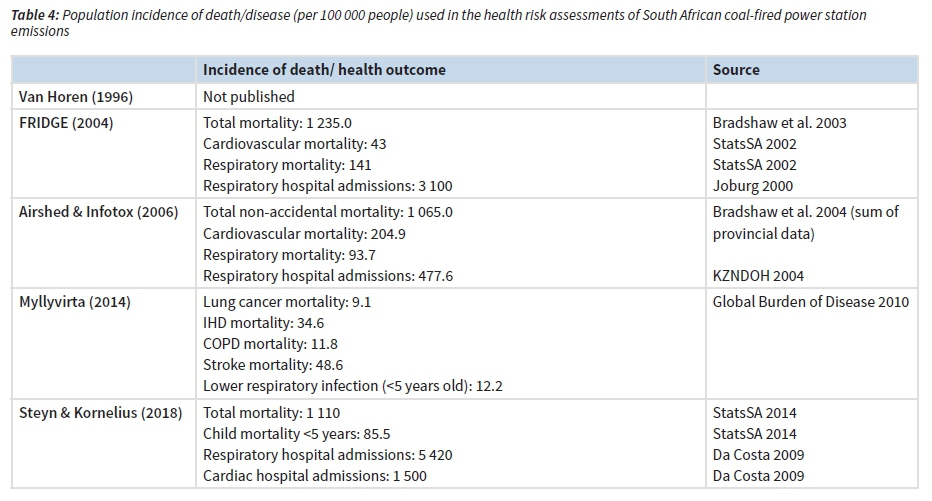Viewport: 932px width, 501px height.
Task: Select the 'Airshed & Infotox (2006)' row label
Action: point(98,212)
